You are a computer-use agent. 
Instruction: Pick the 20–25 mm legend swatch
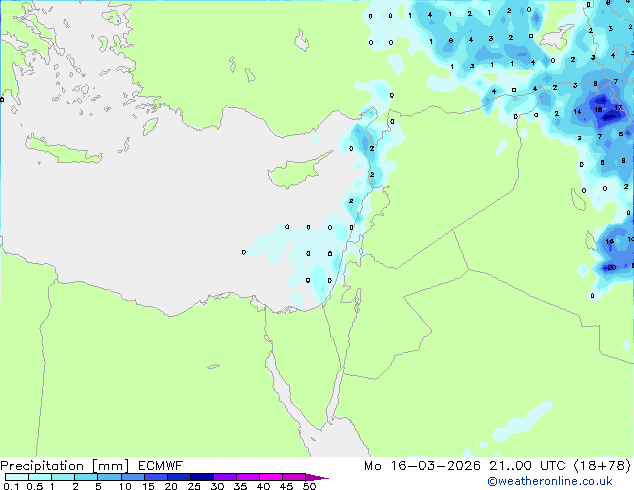(178, 477)
